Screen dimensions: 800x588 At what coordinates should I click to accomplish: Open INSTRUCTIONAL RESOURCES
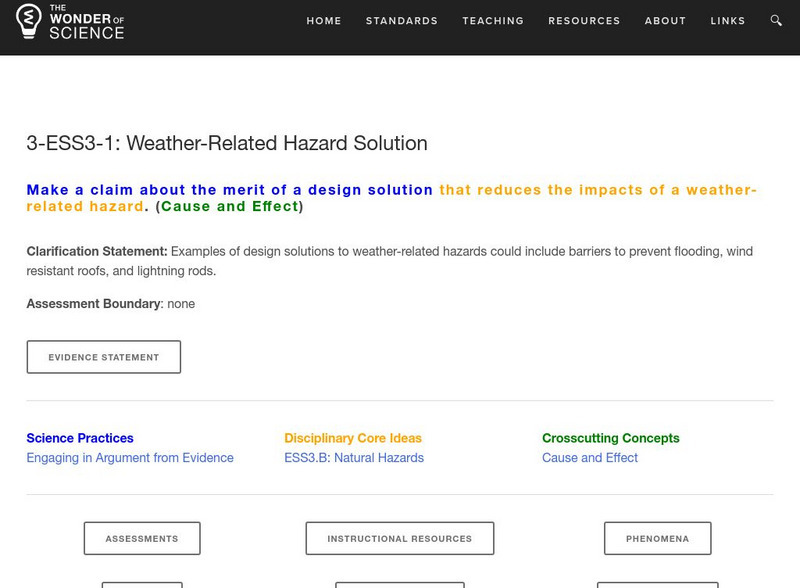399,538
